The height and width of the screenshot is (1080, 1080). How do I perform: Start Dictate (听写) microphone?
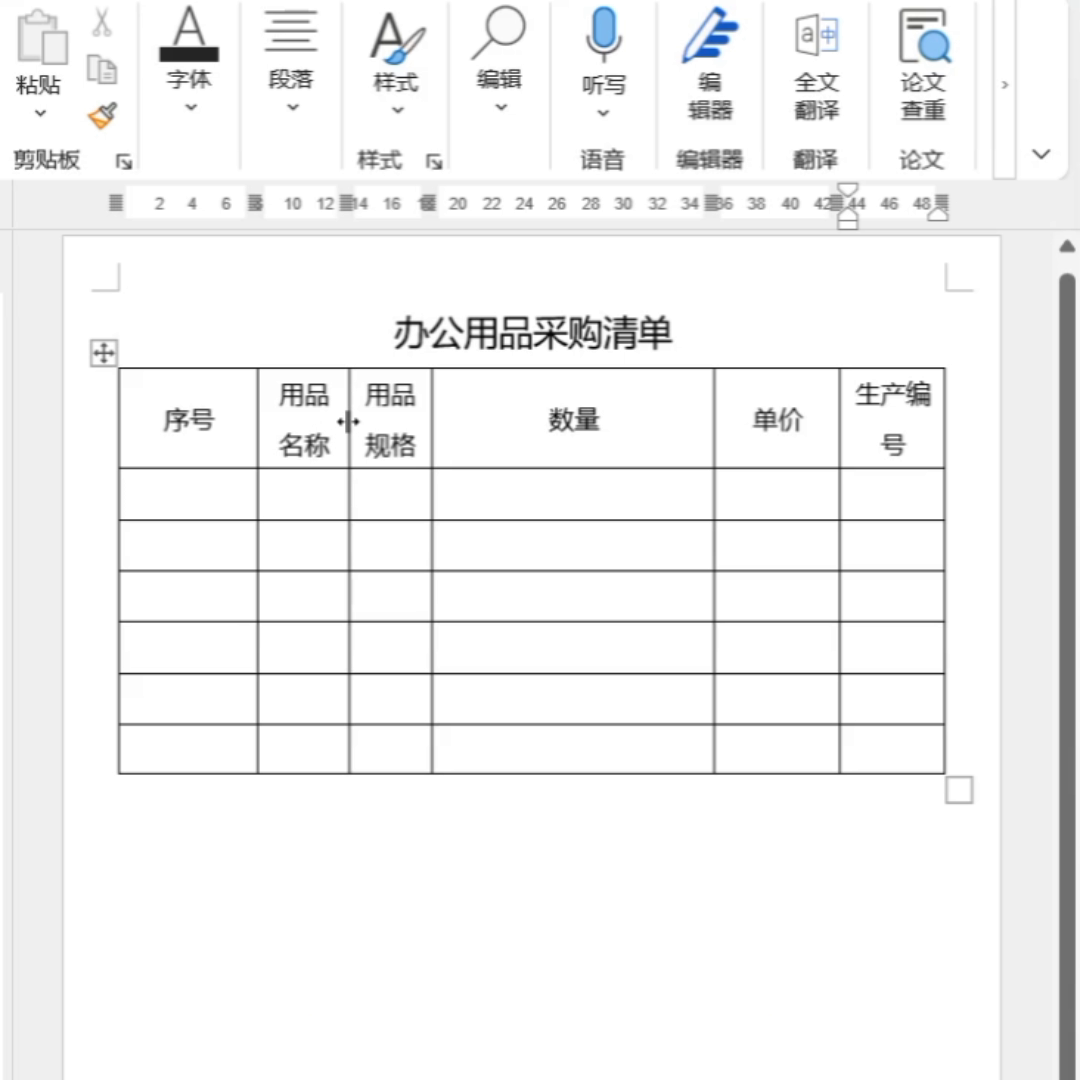point(603,34)
